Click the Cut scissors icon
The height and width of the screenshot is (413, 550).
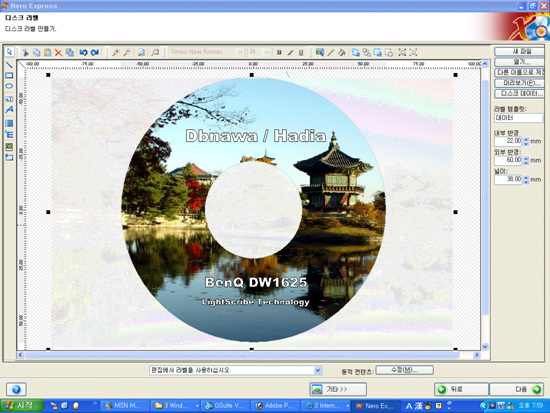[25, 53]
